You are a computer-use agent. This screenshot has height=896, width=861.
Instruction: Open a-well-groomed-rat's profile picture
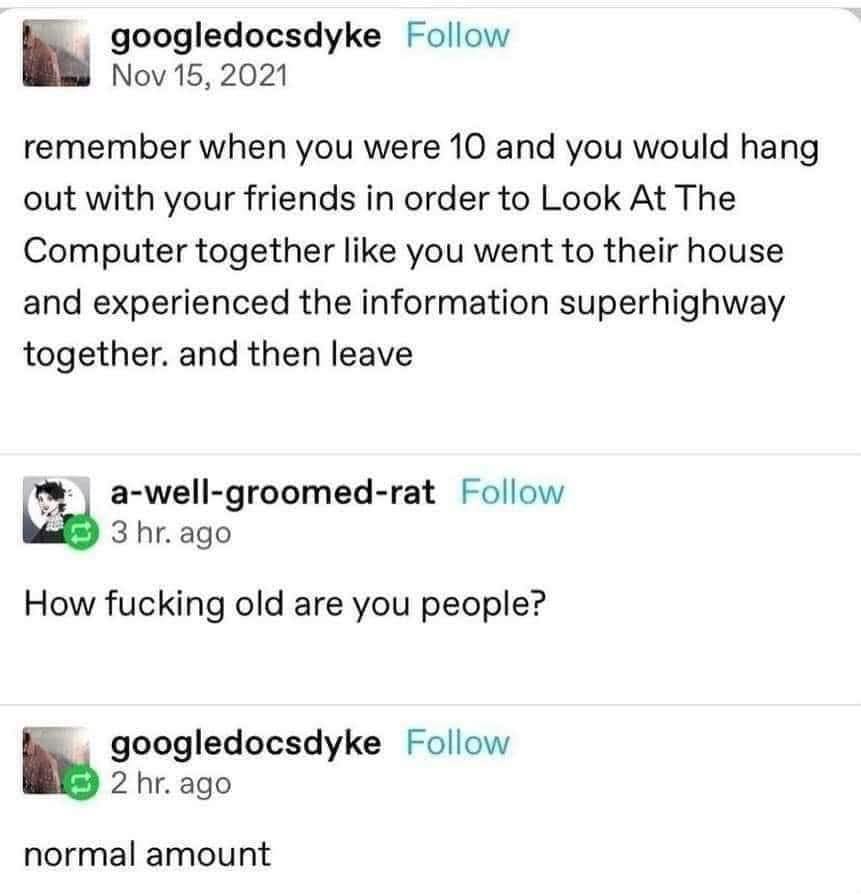[56, 509]
